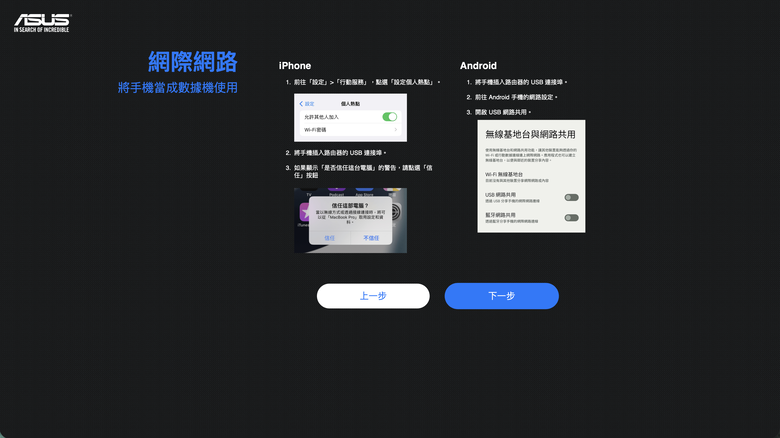Click the ASUS logo
The height and width of the screenshot is (438, 780).
pyautogui.click(x=42, y=23)
